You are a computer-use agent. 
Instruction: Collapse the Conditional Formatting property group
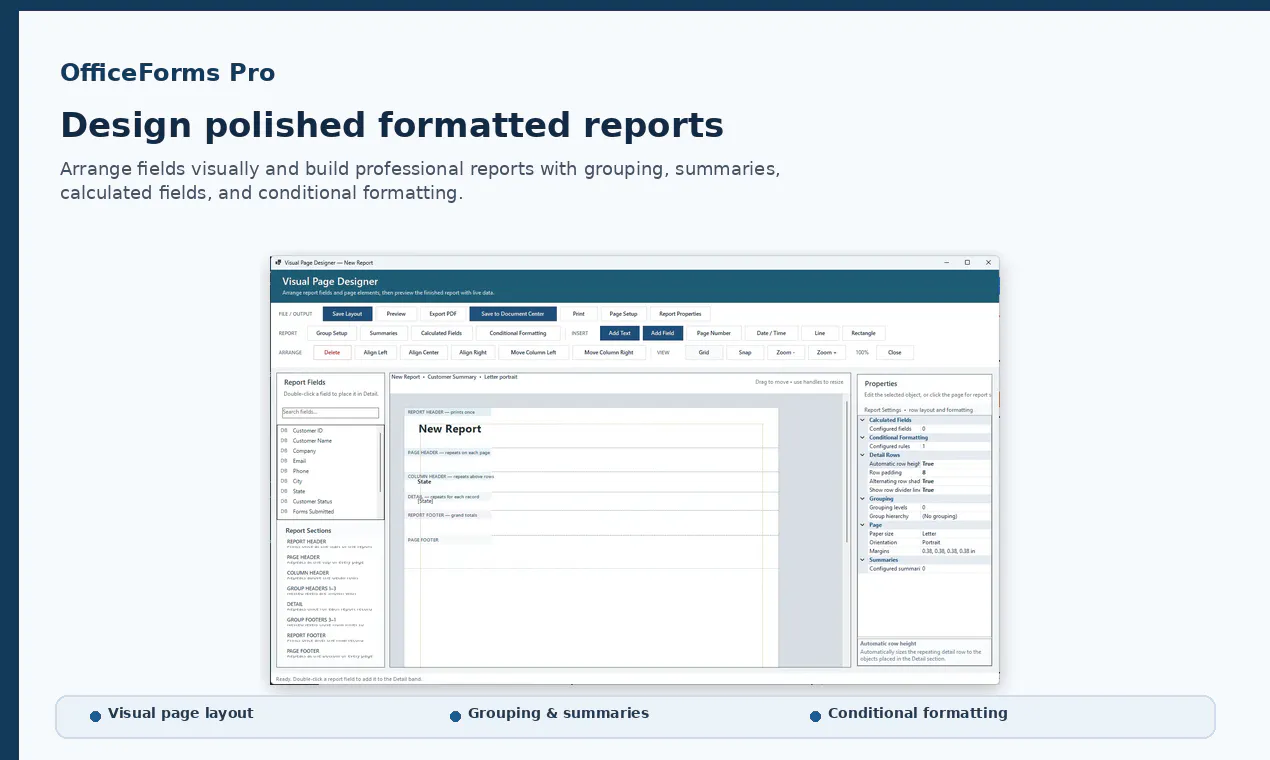coord(863,438)
